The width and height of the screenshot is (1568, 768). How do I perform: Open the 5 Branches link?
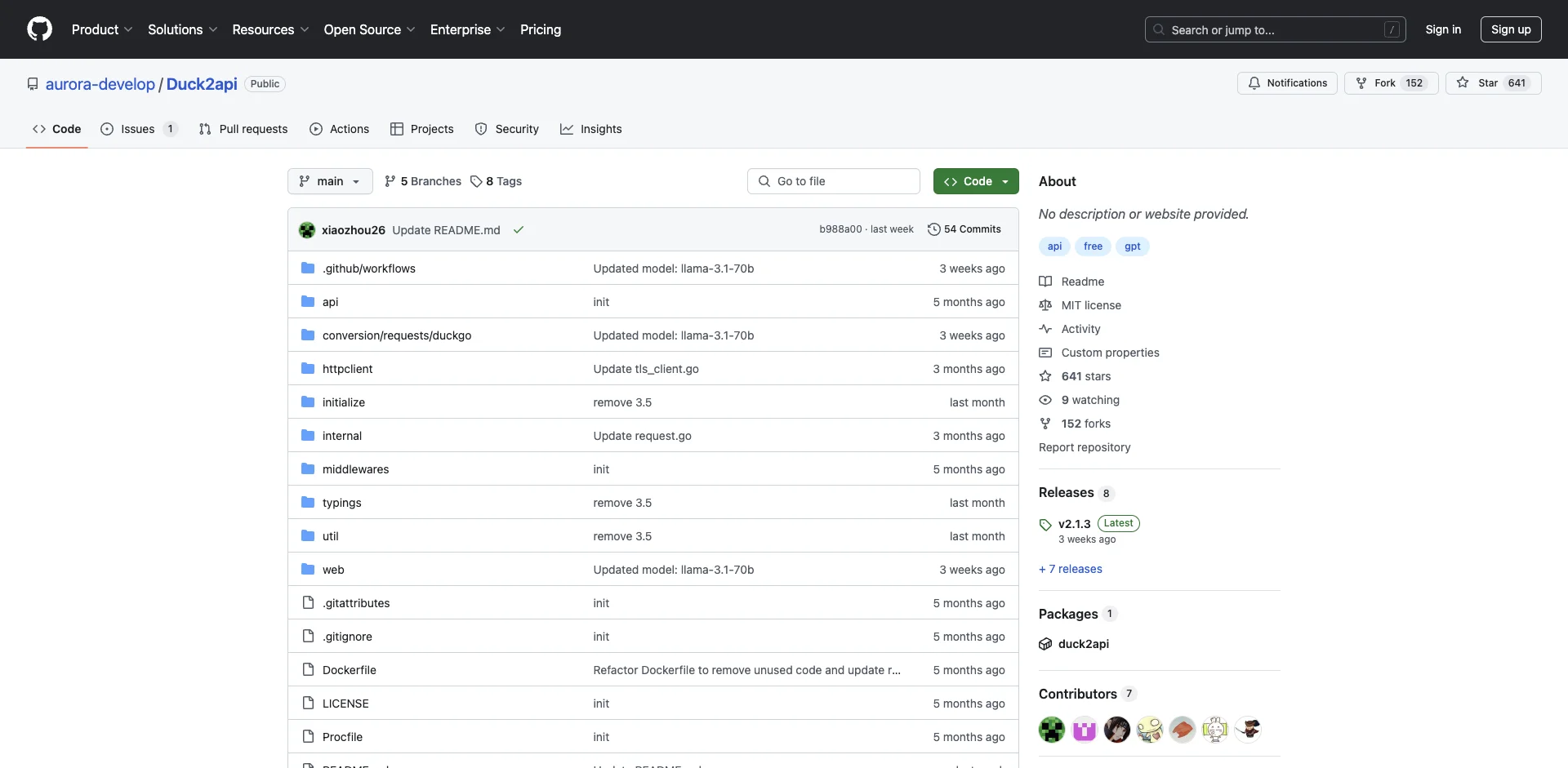(423, 181)
